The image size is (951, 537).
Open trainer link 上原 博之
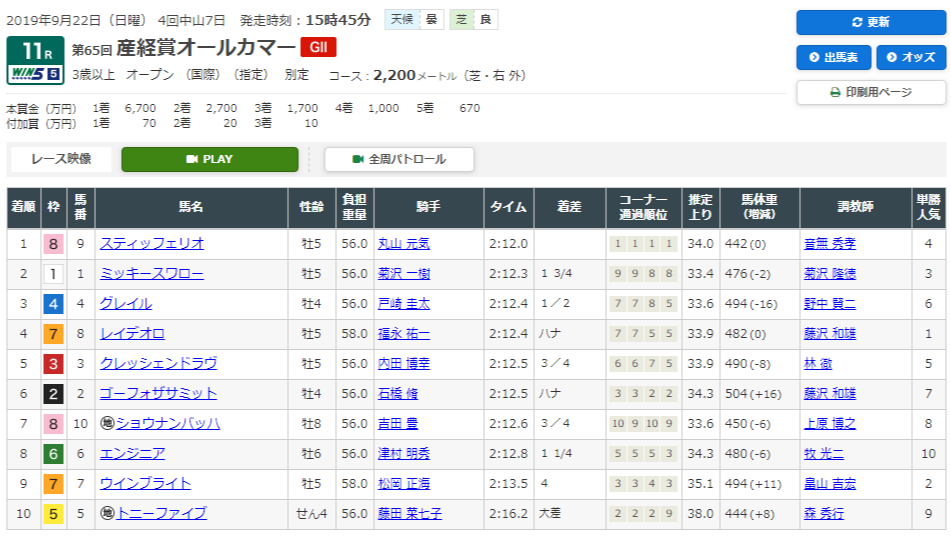click(x=830, y=424)
